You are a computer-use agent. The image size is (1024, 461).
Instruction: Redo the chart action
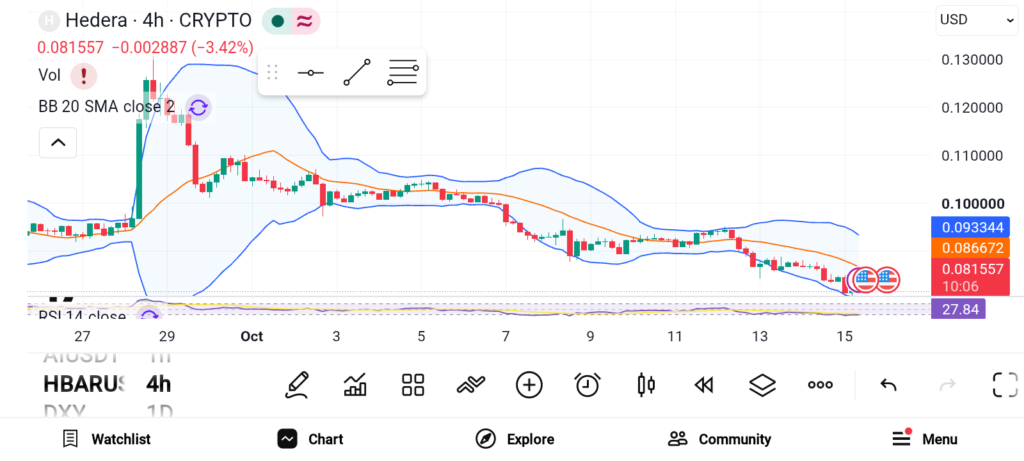point(947,385)
